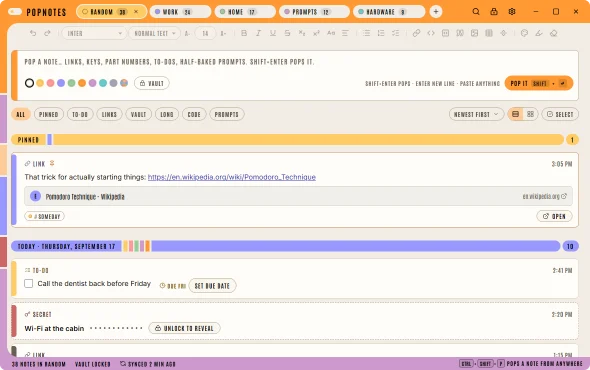590x370 pixels.
Task: Insert a table from toolbar
Action: pos(489,33)
